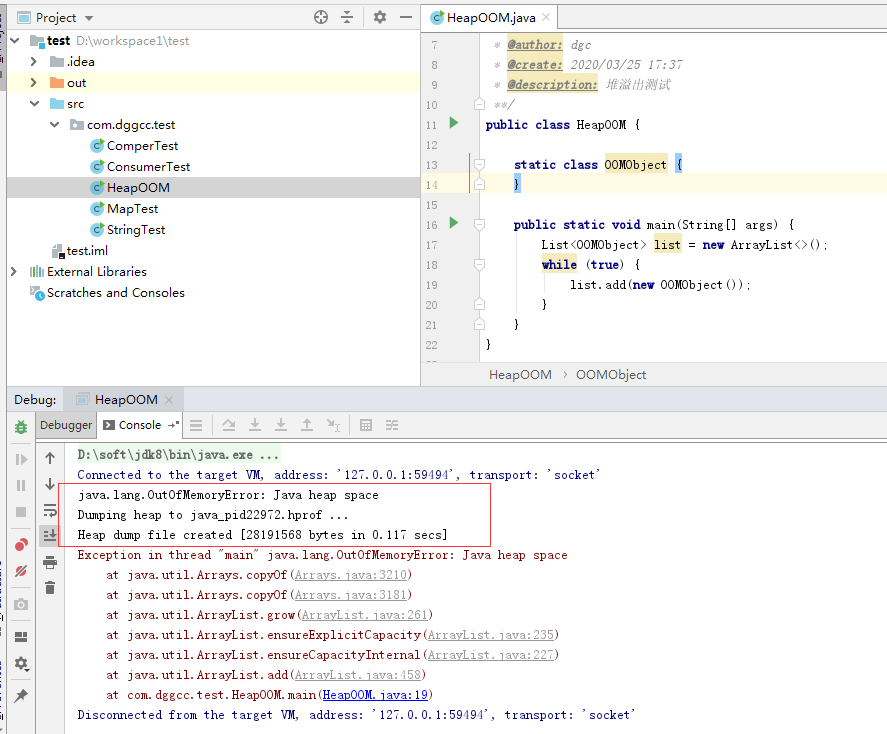The height and width of the screenshot is (734, 887).
Task: Open Project panel settings gear
Action: (x=380, y=17)
